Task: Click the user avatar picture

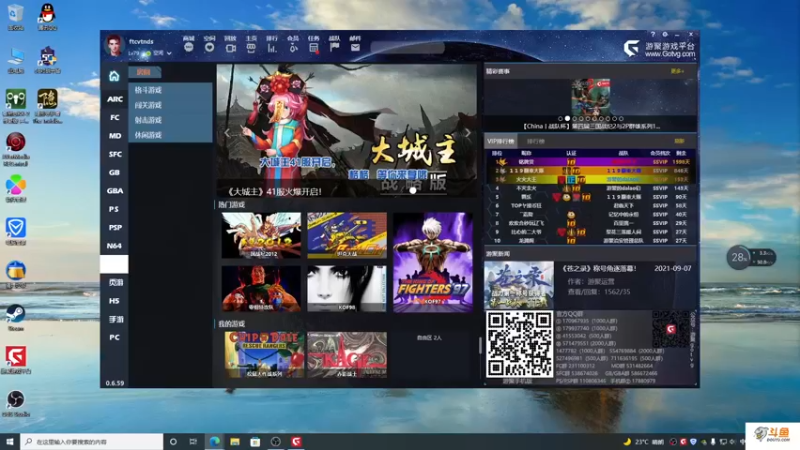Action: point(114,46)
